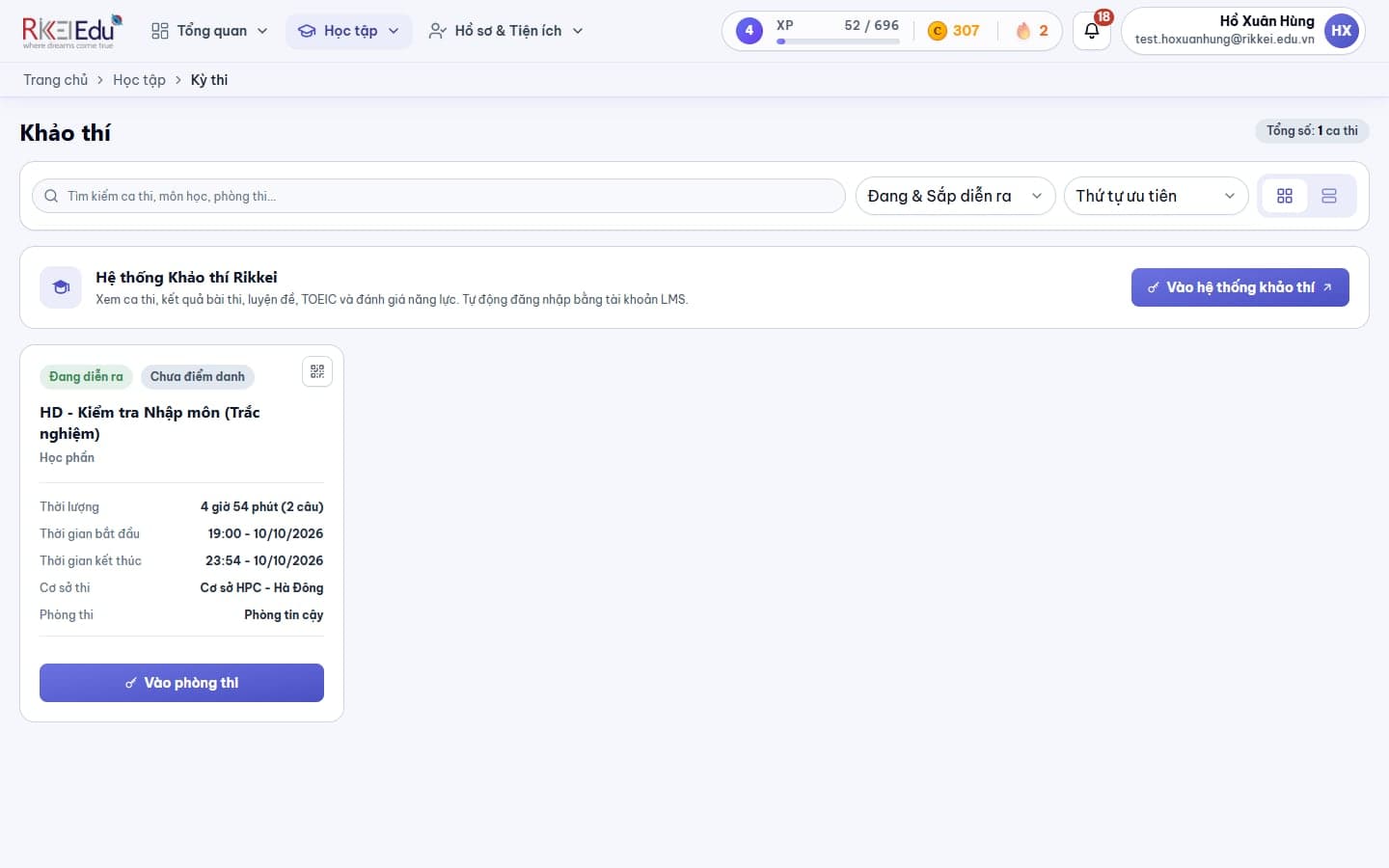Click the campus Cơ sở HPC - Hà Đông
1389x868 pixels.
(261, 587)
